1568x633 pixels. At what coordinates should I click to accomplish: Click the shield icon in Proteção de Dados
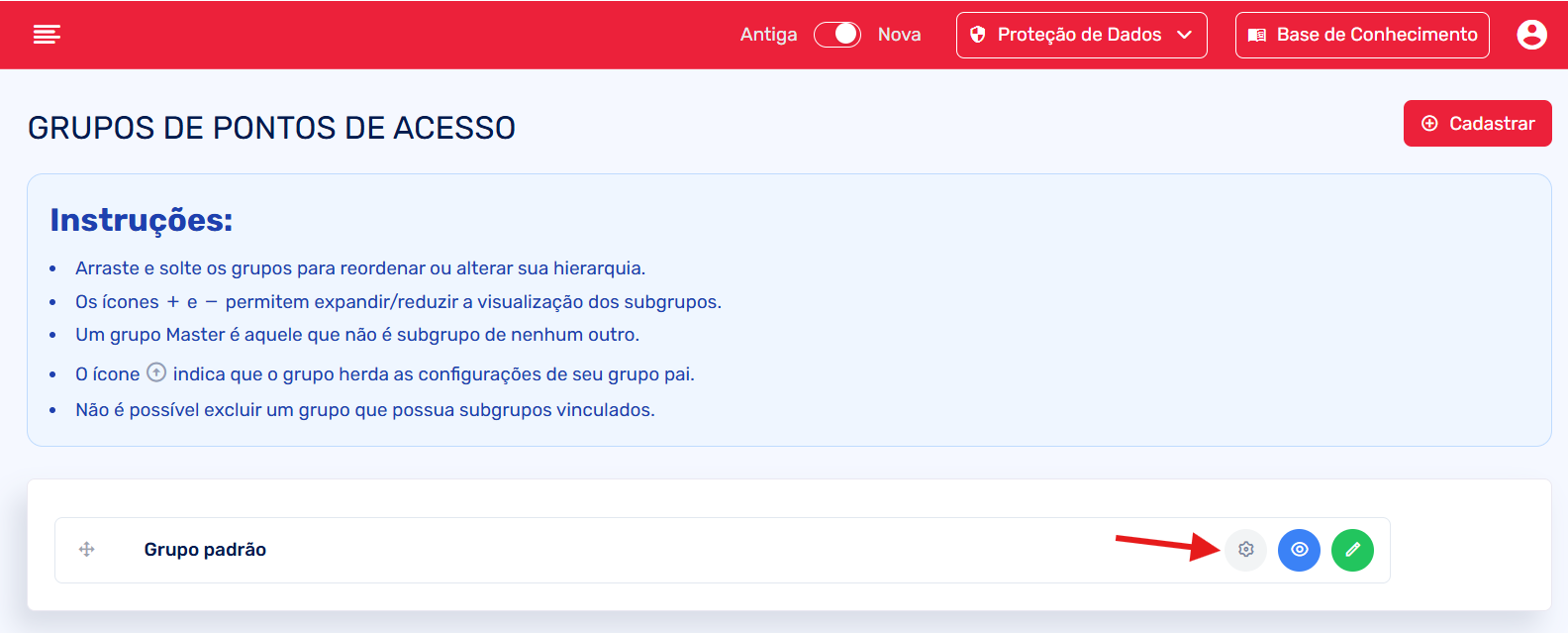point(978,35)
